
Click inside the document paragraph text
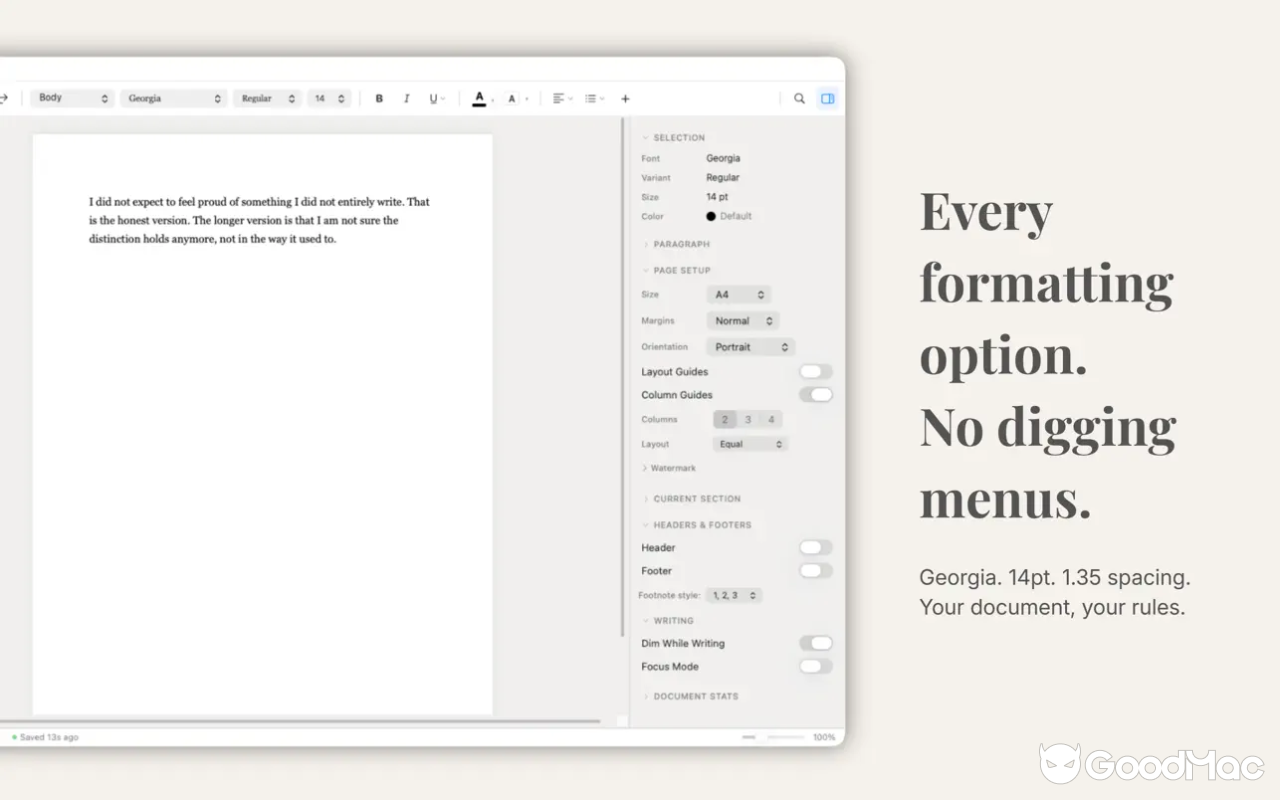[x=259, y=220]
